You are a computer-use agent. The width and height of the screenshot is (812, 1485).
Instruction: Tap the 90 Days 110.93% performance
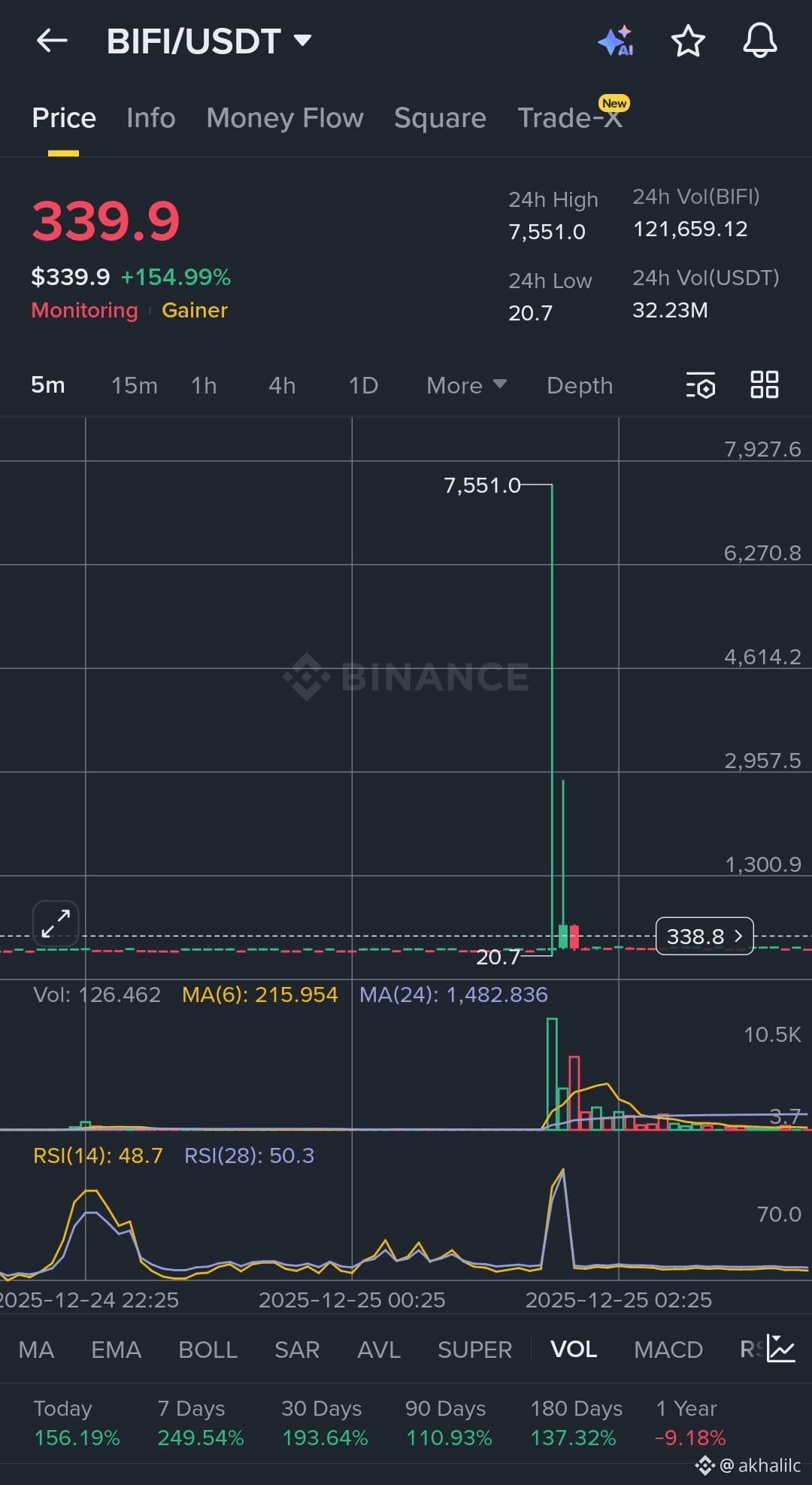pyautogui.click(x=449, y=1423)
